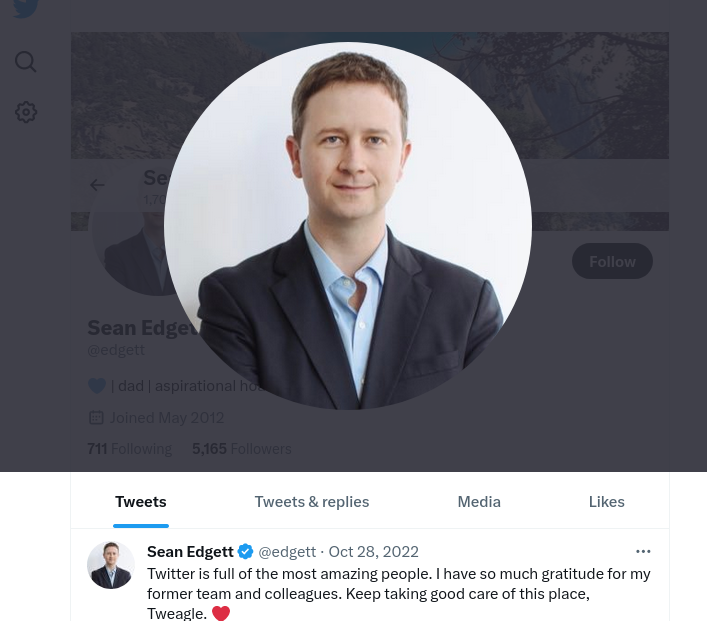Viewport: 707px width, 621px height.
Task: Open the 711 Following list
Action: (129, 449)
